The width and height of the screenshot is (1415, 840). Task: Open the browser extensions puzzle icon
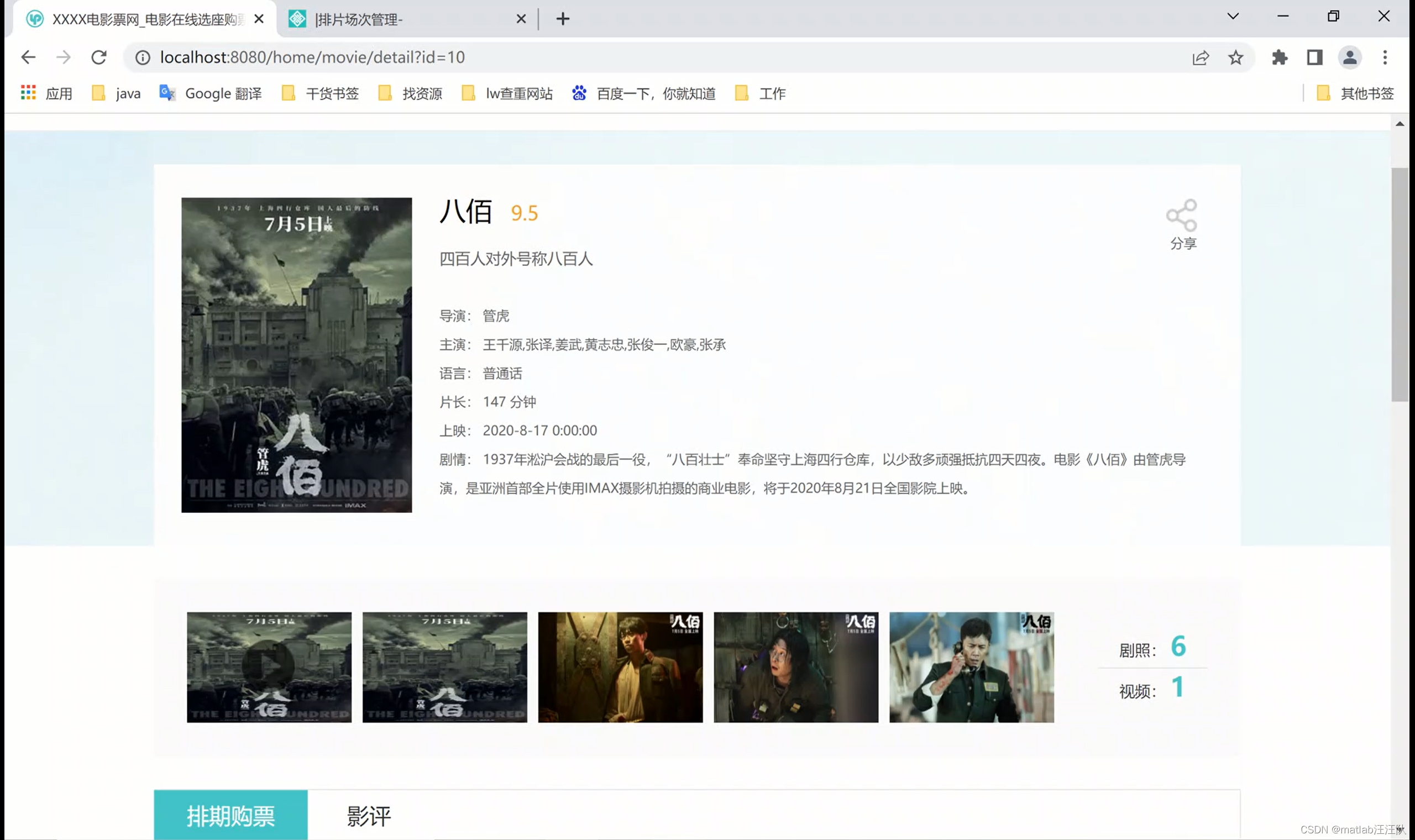pos(1279,57)
